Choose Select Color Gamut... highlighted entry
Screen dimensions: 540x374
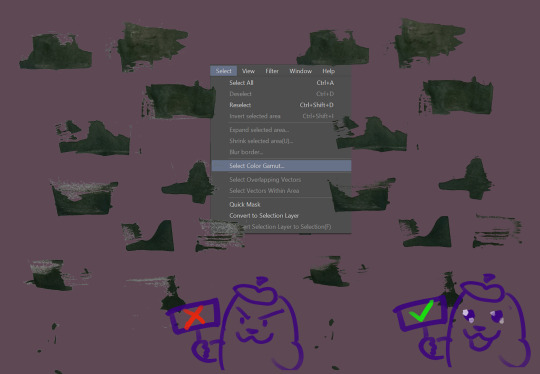point(281,166)
